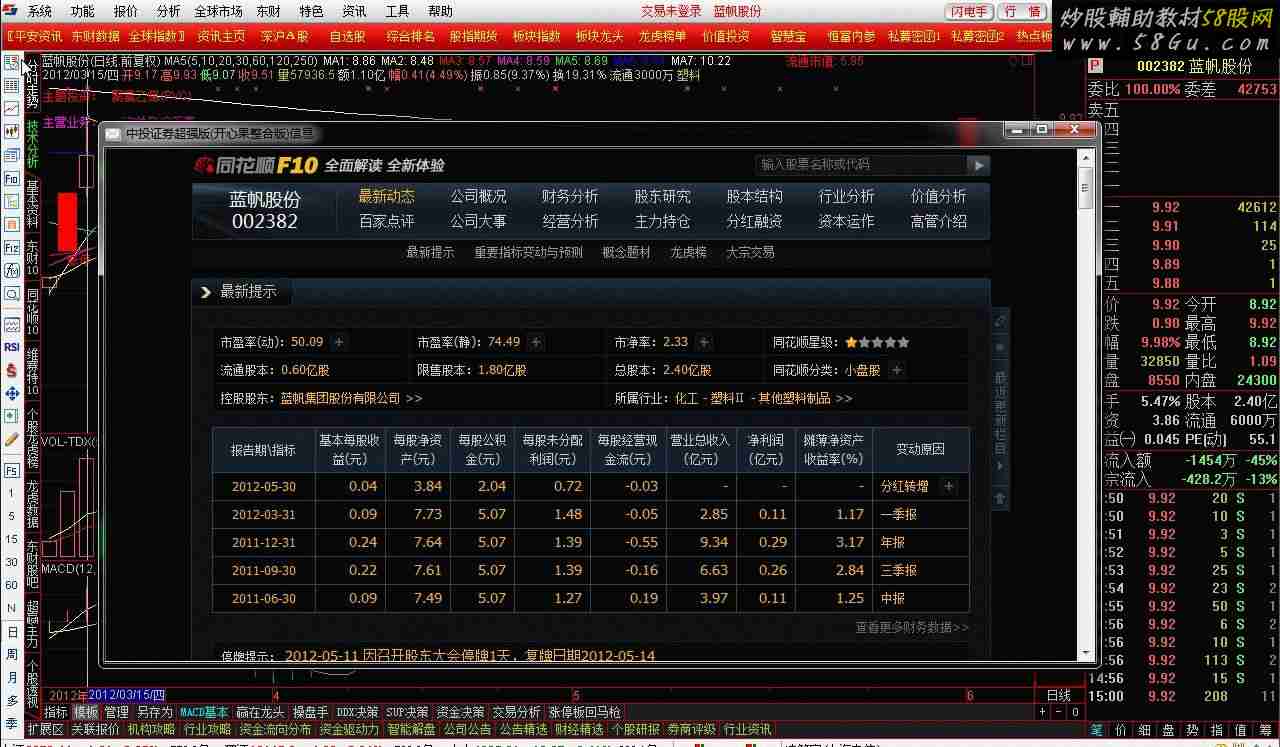Click the plus icon beside 小盘股
Viewport: 1280px width, 747px height.
(x=897, y=370)
